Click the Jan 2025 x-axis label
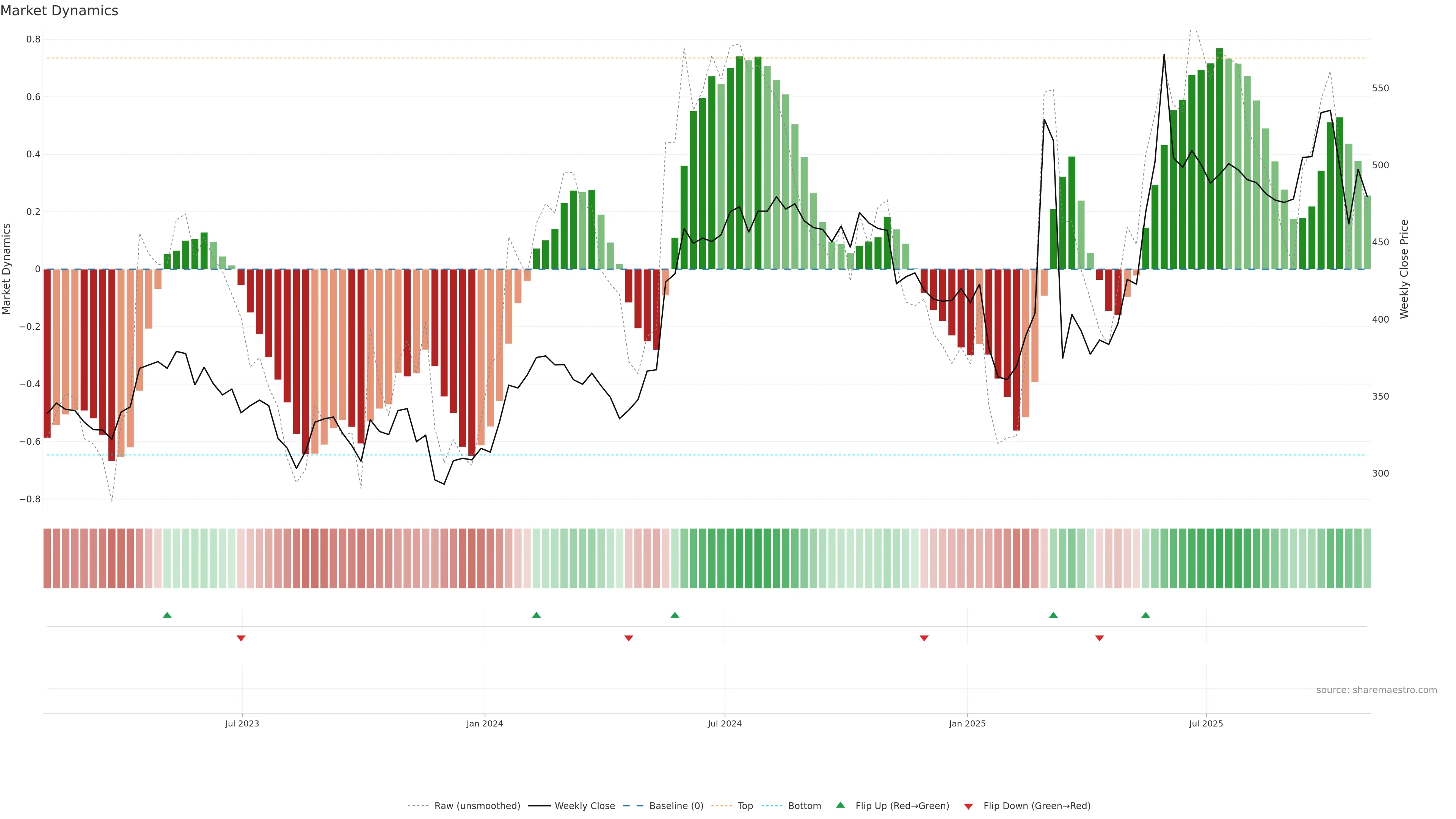 click(967, 723)
